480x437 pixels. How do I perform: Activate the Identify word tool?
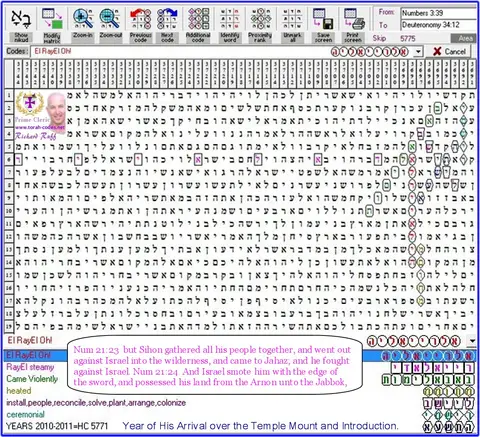[x=230, y=26]
